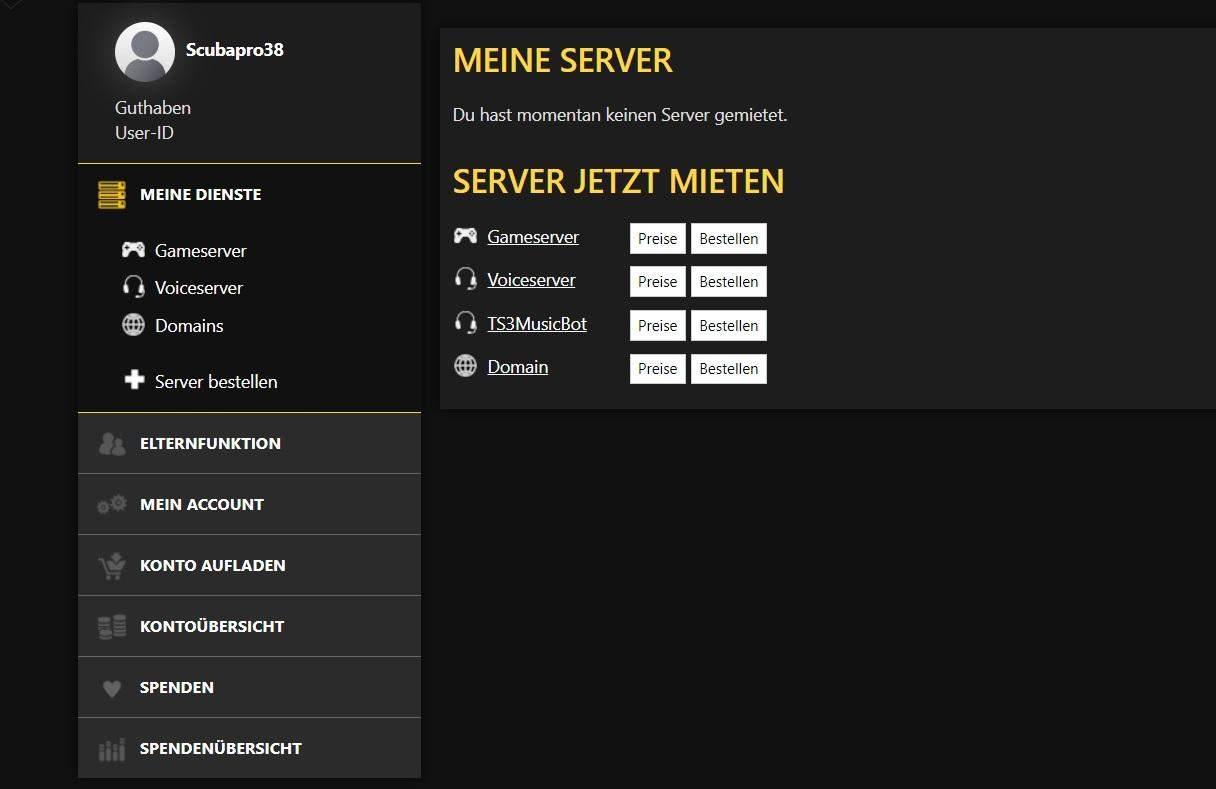The image size is (1216, 789).
Task: Click the plus icon for Server bestellen
Action: (134, 381)
